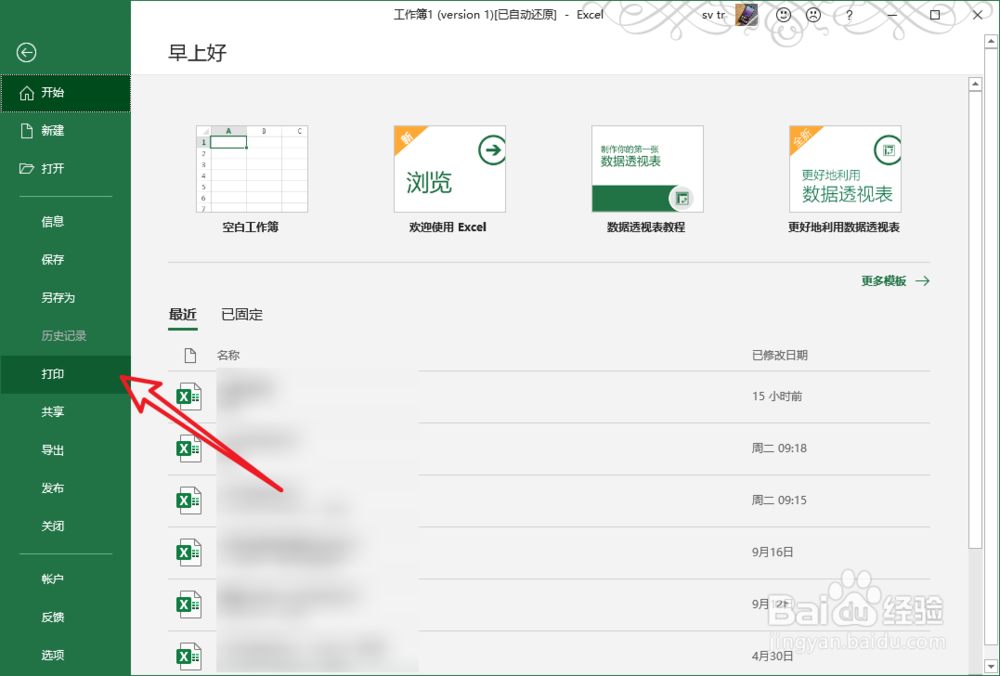Choose 保存 from the sidebar
This screenshot has height=676, width=1000.
65,260
